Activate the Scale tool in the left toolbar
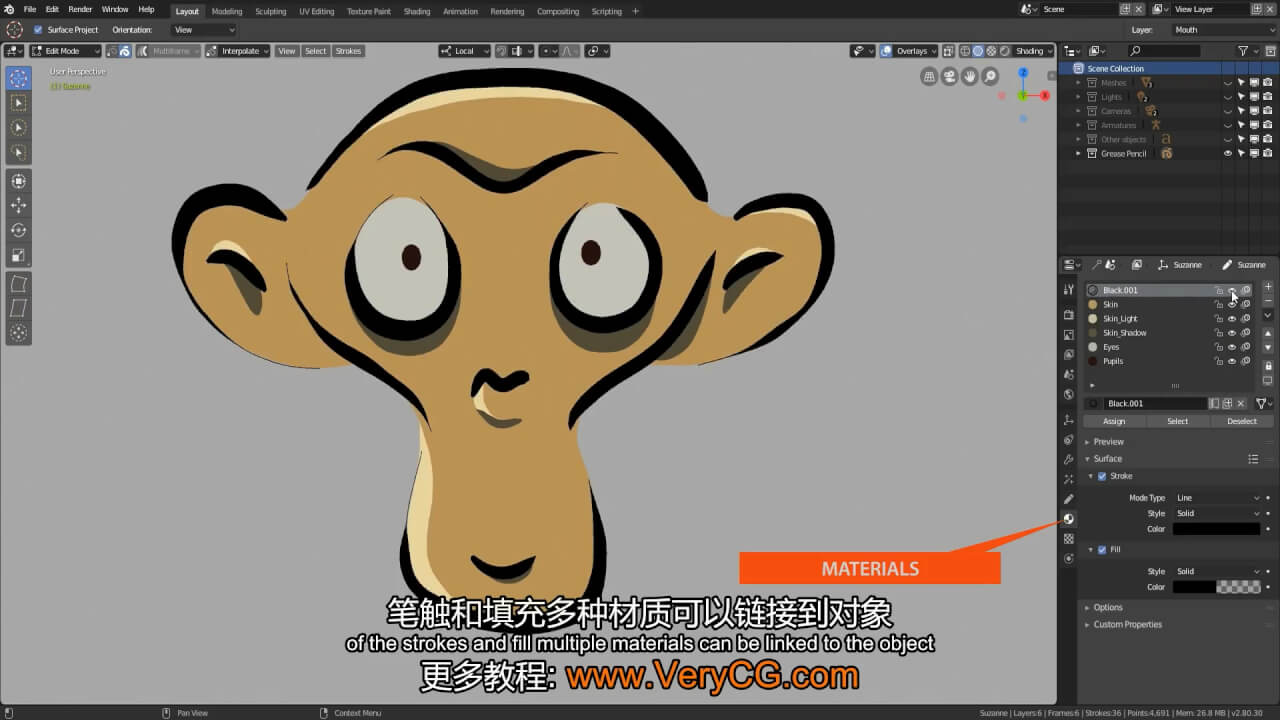 (x=18, y=255)
